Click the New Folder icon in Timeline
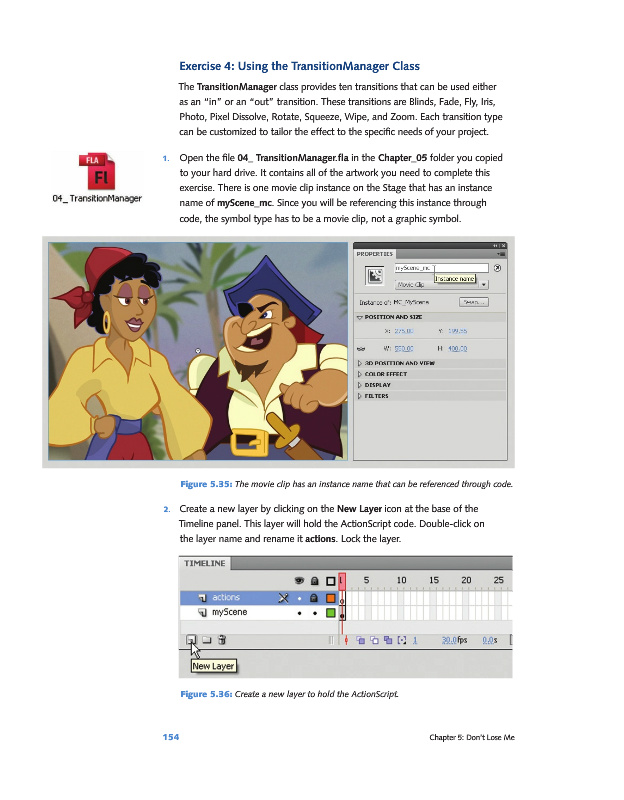Viewport: 624px width, 800px height. [x=205, y=639]
